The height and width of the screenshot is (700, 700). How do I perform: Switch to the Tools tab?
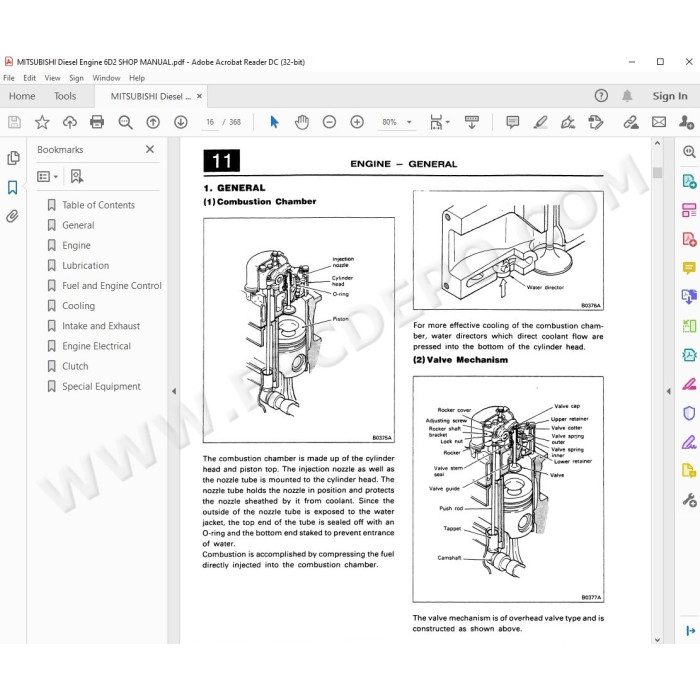[65, 96]
